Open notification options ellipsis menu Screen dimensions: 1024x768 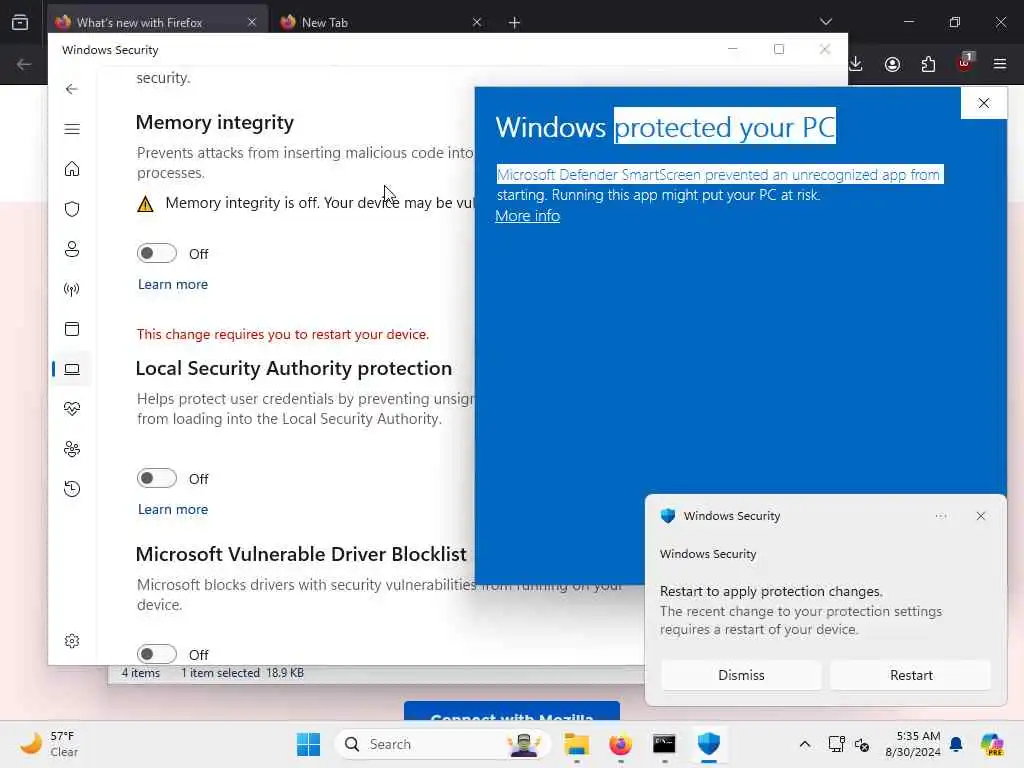(x=940, y=516)
